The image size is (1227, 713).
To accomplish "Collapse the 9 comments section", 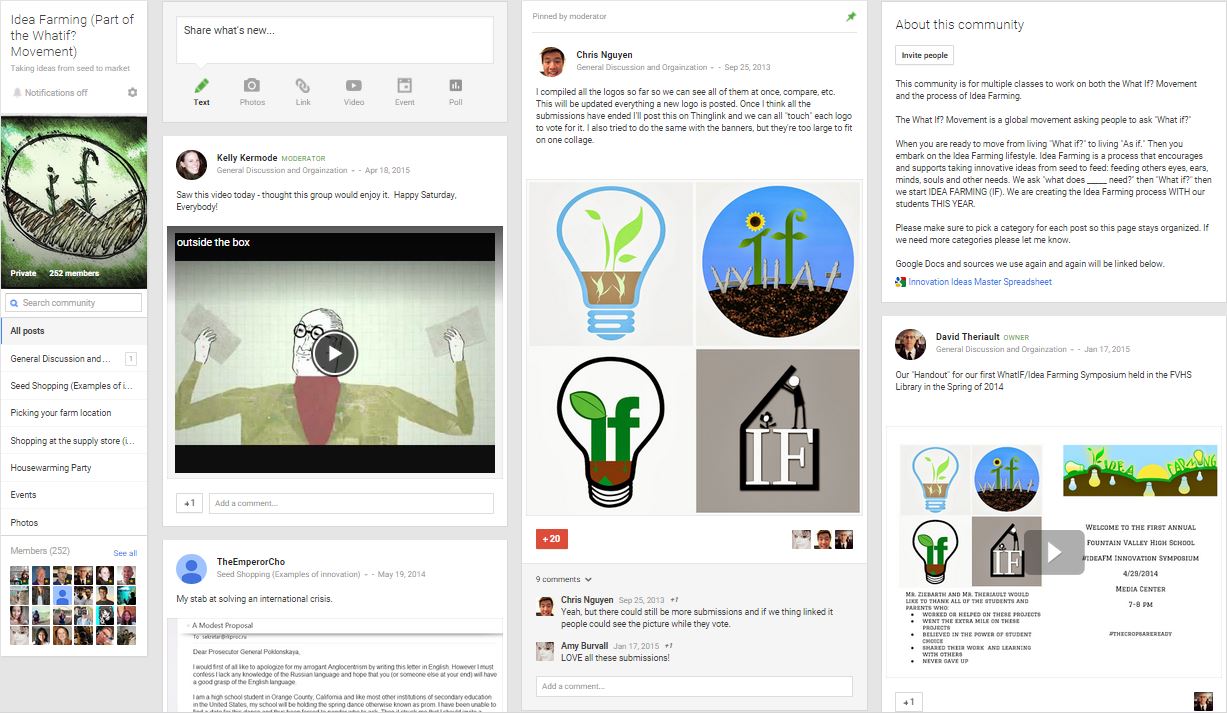I will click(564, 579).
